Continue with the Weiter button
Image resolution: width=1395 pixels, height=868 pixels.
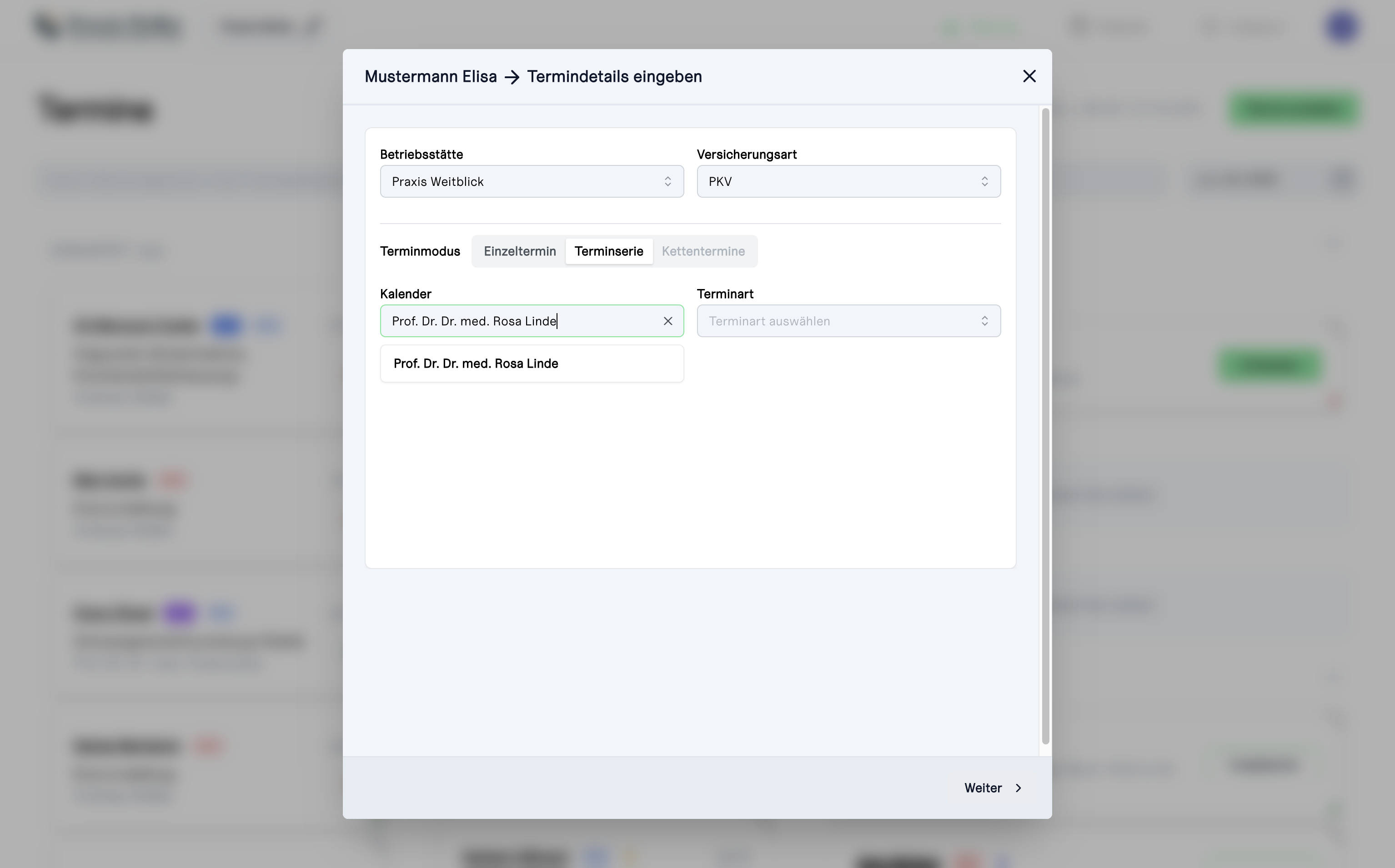pyautogui.click(x=993, y=788)
